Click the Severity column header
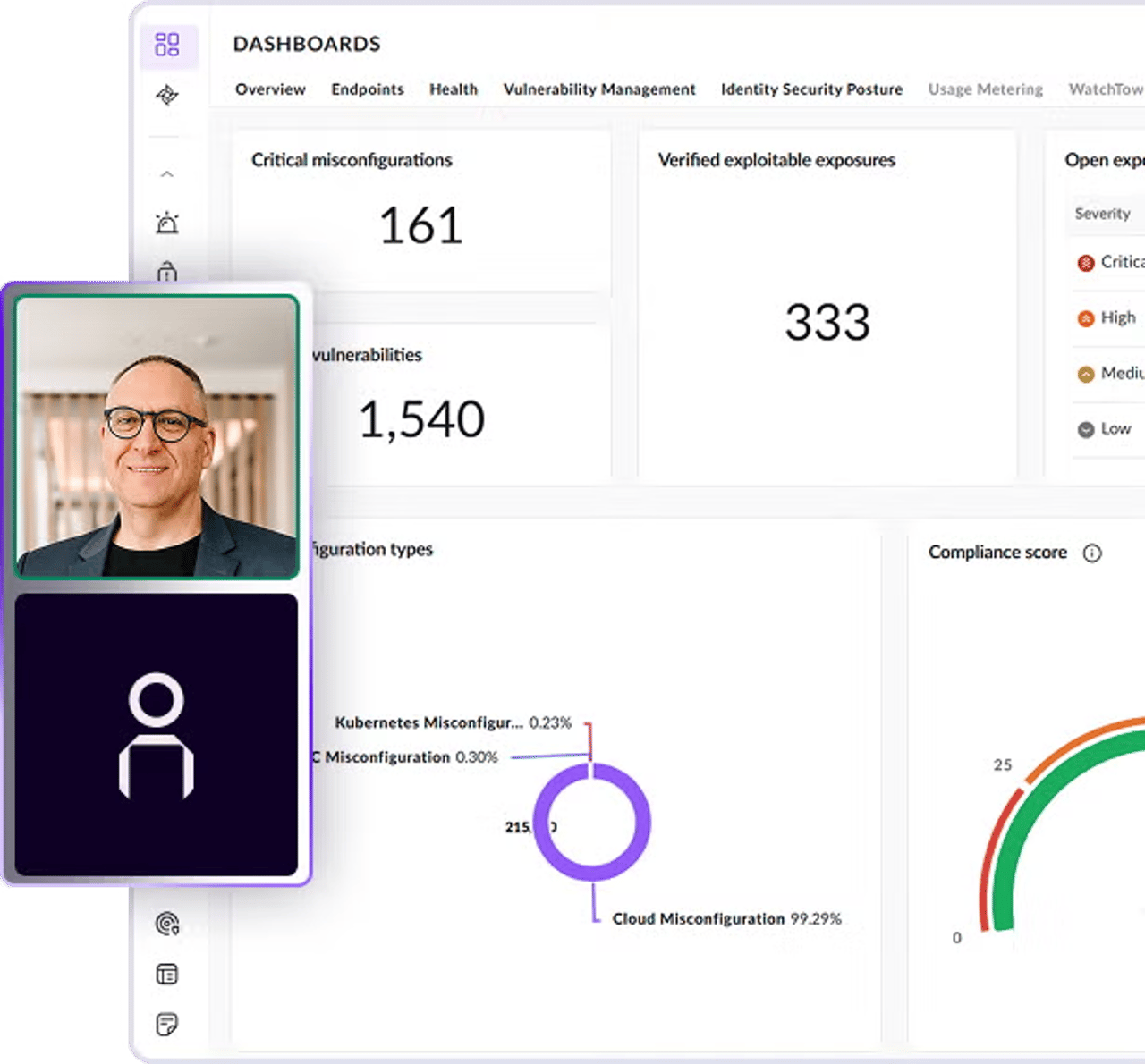 1103,214
